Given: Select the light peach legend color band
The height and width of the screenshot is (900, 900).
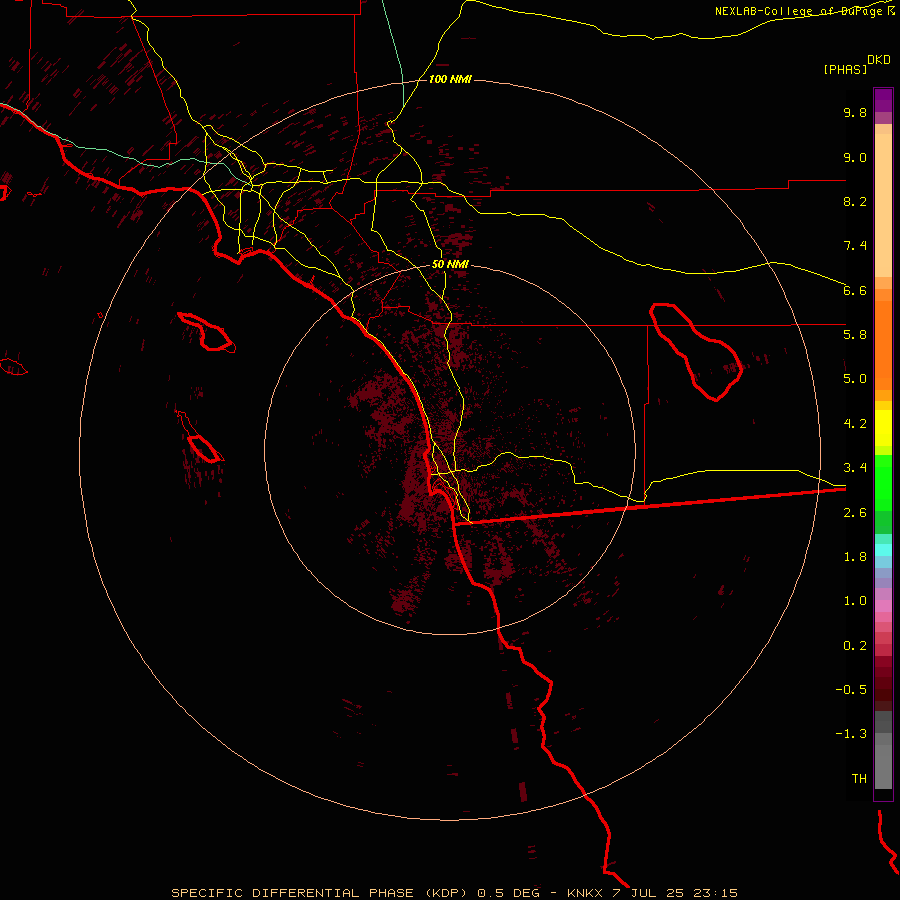Looking at the screenshot, I should (x=883, y=205).
